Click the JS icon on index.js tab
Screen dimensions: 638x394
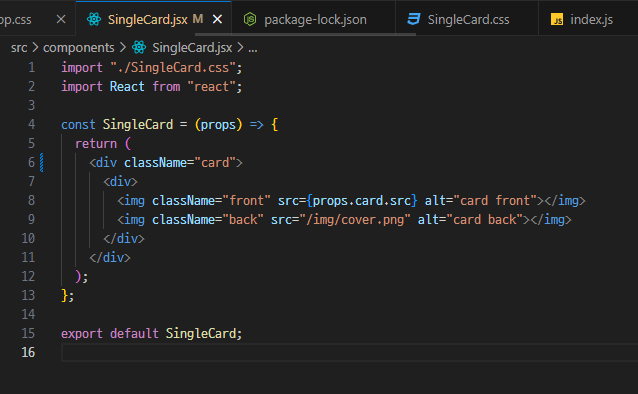click(x=557, y=19)
